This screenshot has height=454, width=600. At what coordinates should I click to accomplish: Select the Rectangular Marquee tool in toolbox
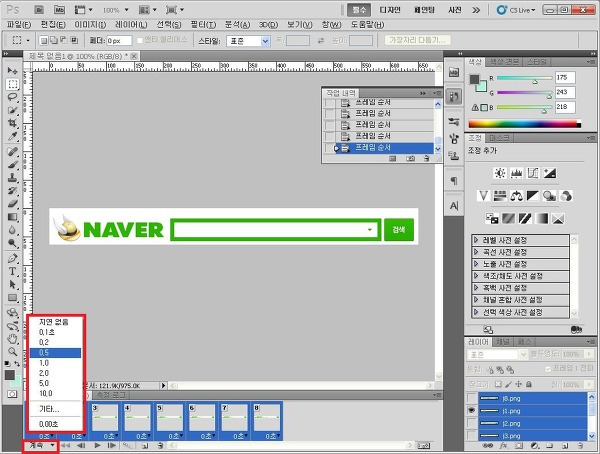tap(12, 84)
